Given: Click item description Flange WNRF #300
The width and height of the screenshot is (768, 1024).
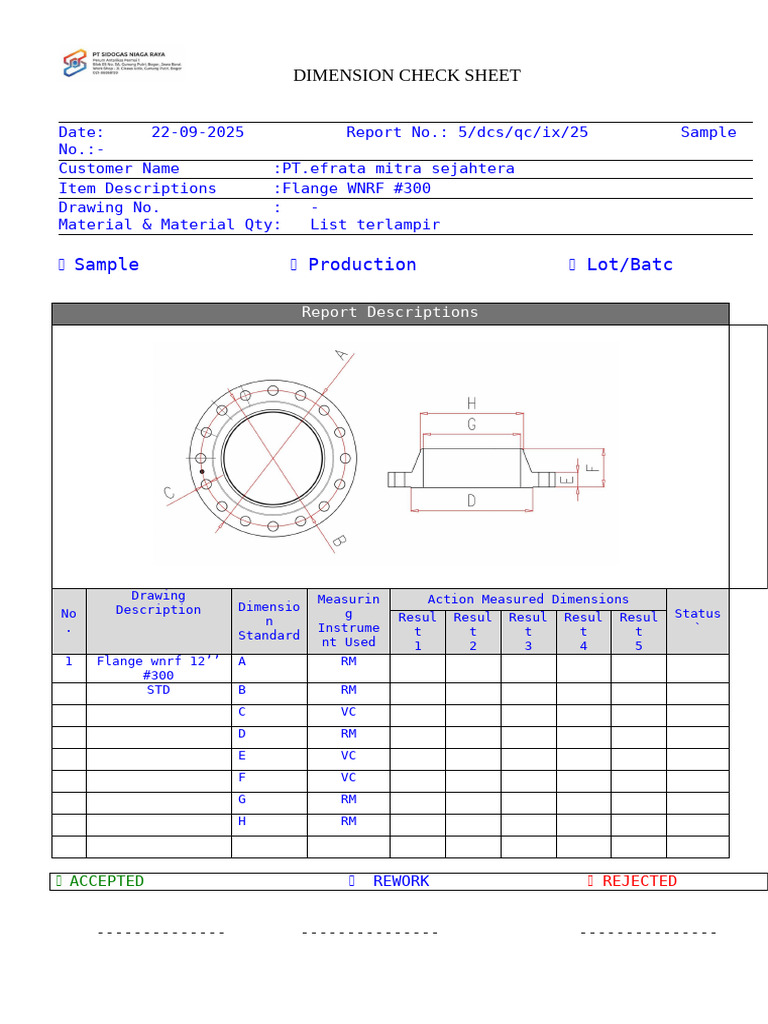Looking at the screenshot, I should (x=357, y=189).
